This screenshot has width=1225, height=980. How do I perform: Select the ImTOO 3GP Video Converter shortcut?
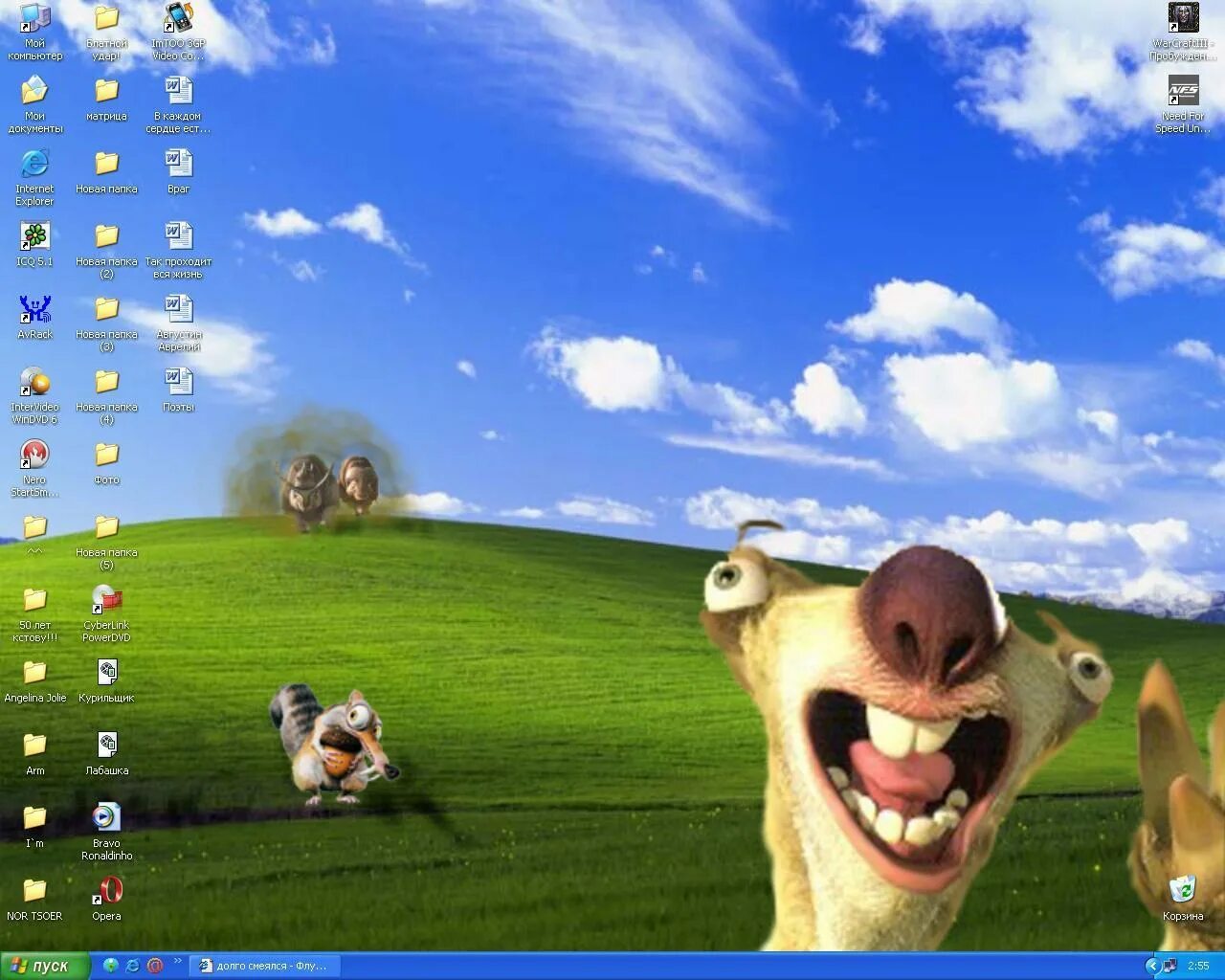[178, 32]
